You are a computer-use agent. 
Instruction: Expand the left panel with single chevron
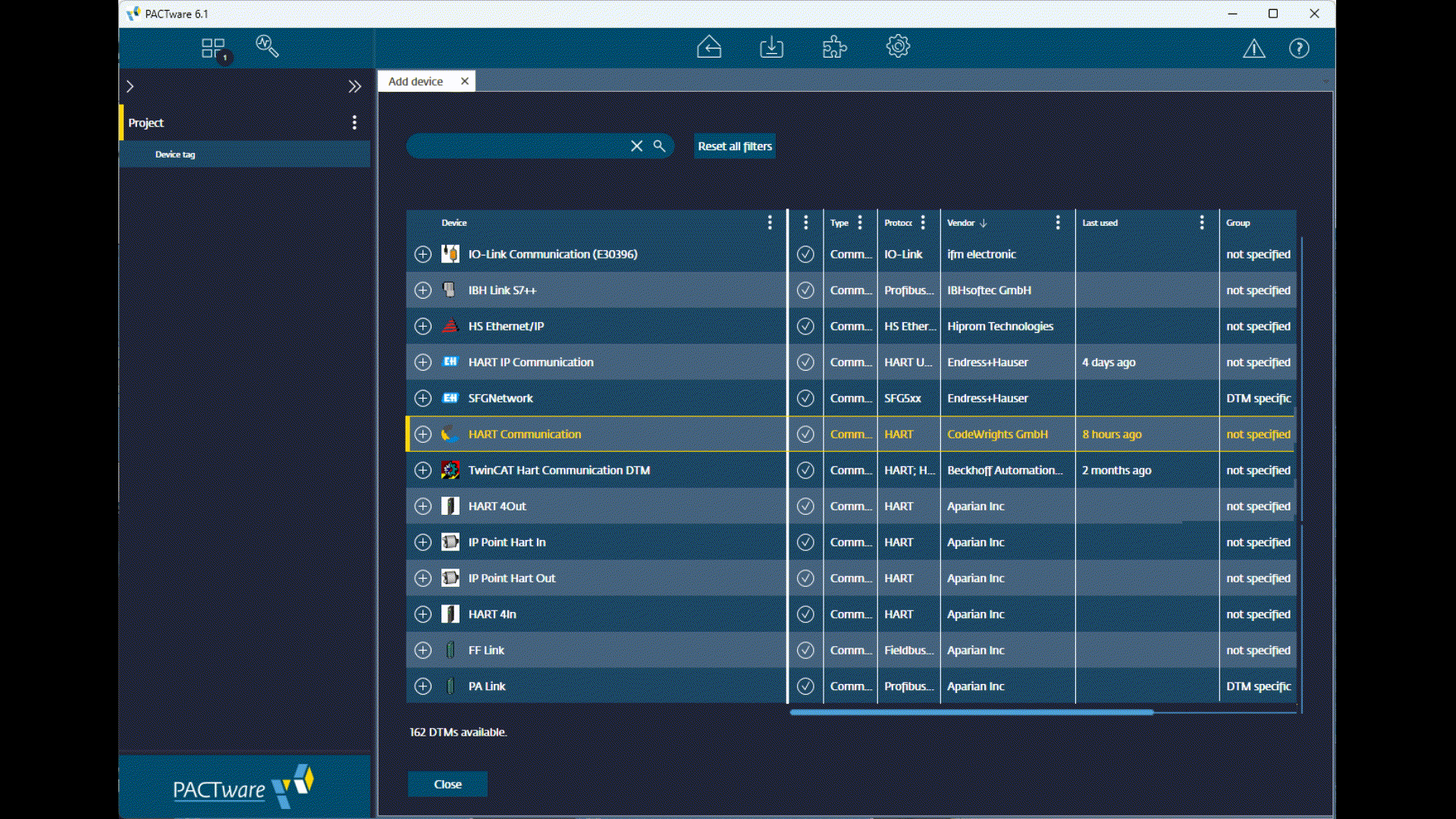[130, 86]
